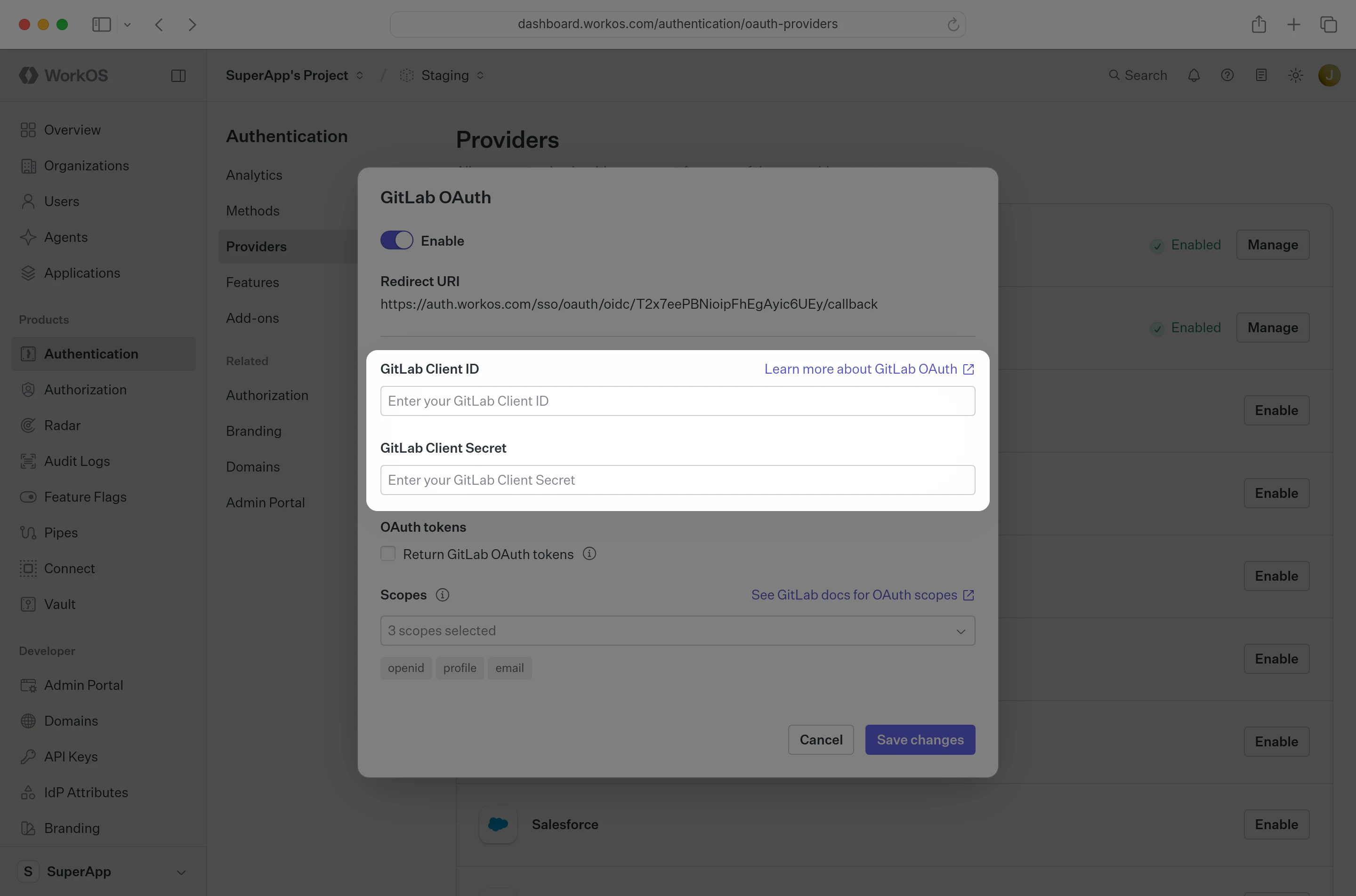Image resolution: width=1356 pixels, height=896 pixels.
Task: Click the WorkOS logo
Action: [64, 75]
